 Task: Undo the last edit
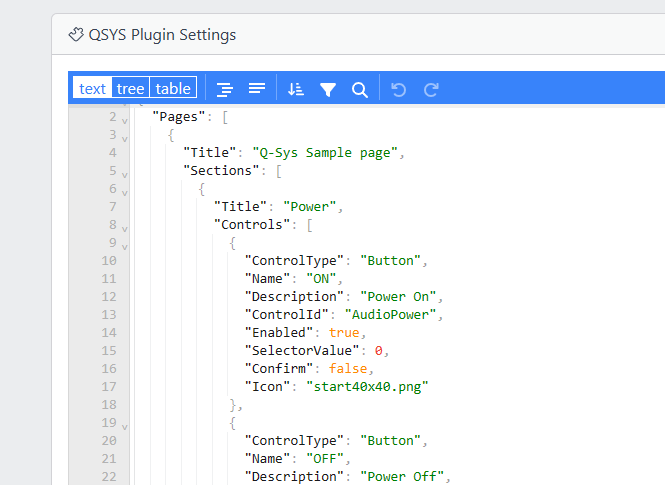click(x=399, y=89)
